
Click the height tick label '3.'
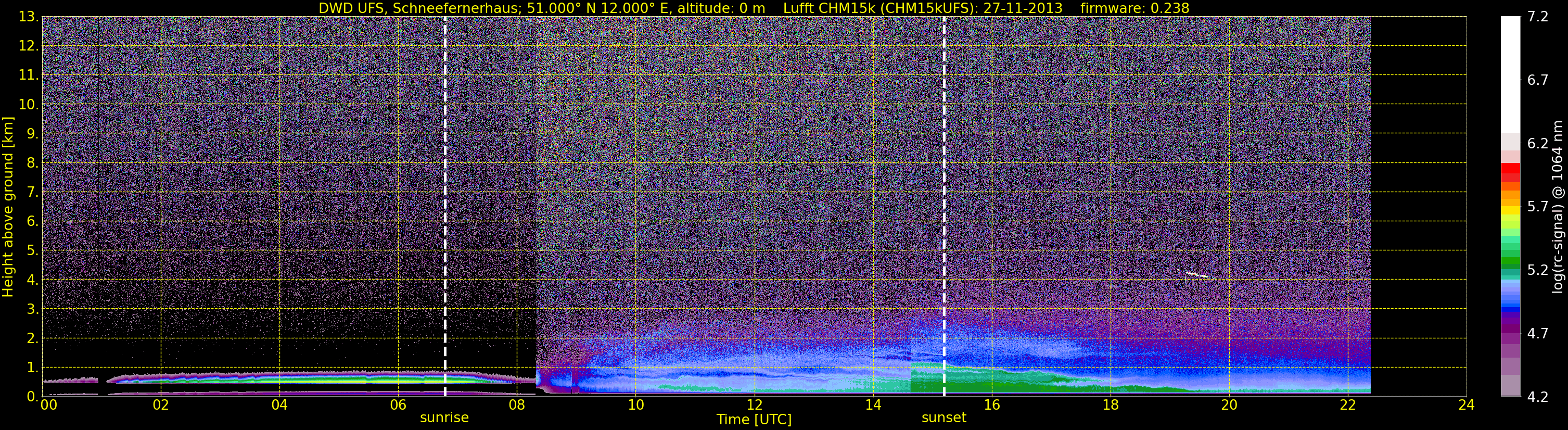(32, 309)
